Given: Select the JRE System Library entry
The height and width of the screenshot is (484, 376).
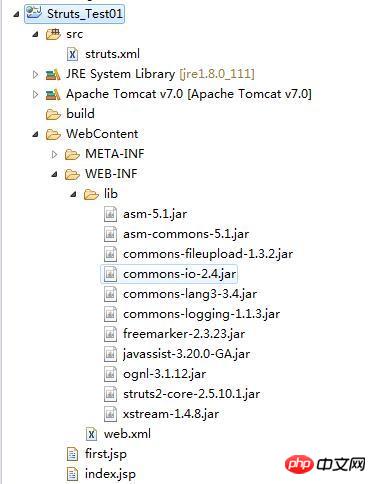Looking at the screenshot, I should pos(160,74).
